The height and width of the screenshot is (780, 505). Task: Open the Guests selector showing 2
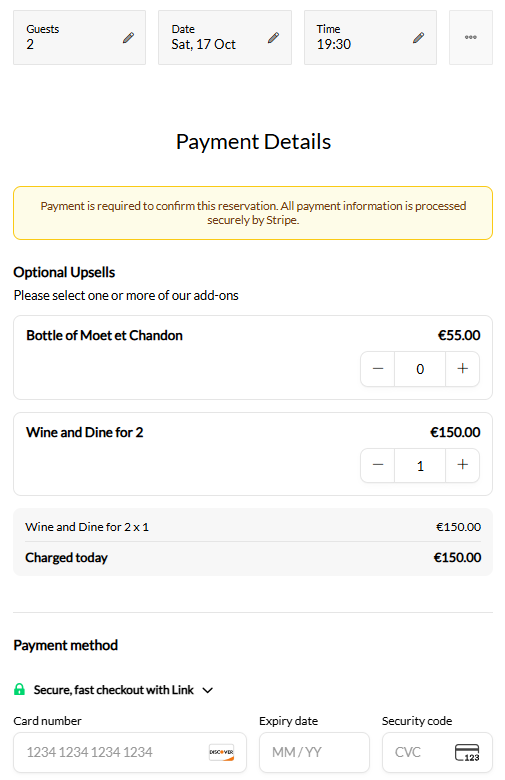[x=80, y=37]
